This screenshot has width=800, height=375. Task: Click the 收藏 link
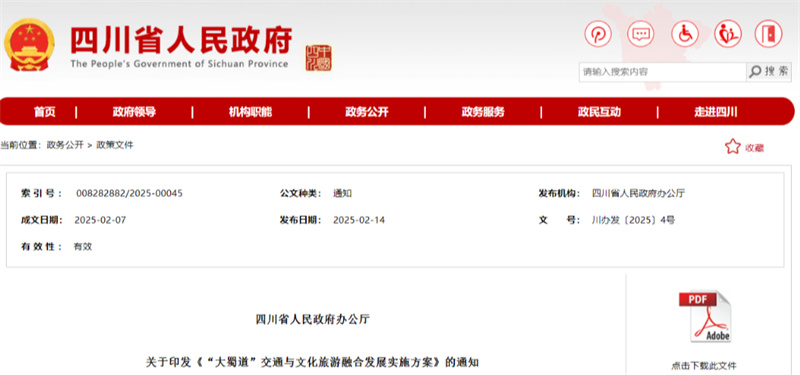click(x=754, y=148)
